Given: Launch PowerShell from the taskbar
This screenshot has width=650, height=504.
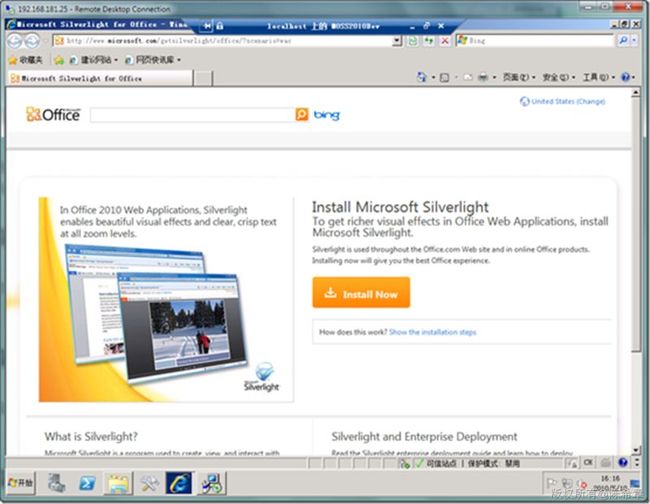Looking at the screenshot, I should pyautogui.click(x=87, y=483).
